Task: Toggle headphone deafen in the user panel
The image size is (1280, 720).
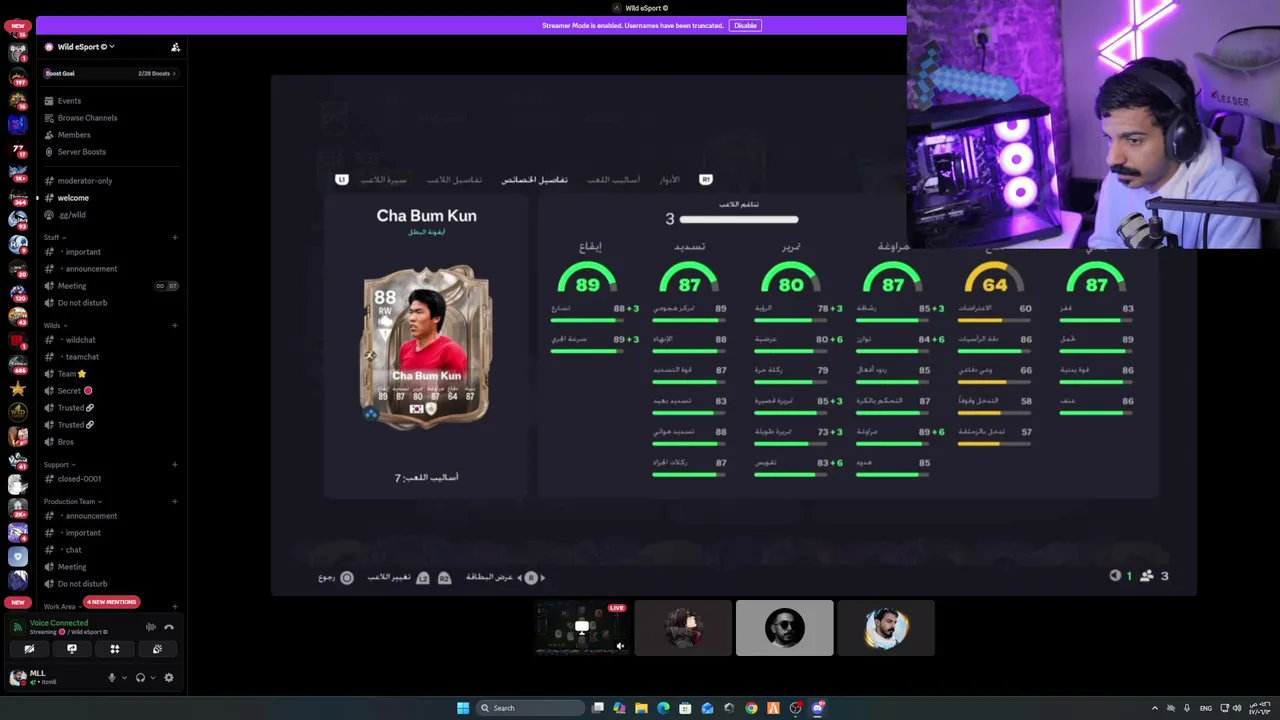Action: click(x=140, y=678)
